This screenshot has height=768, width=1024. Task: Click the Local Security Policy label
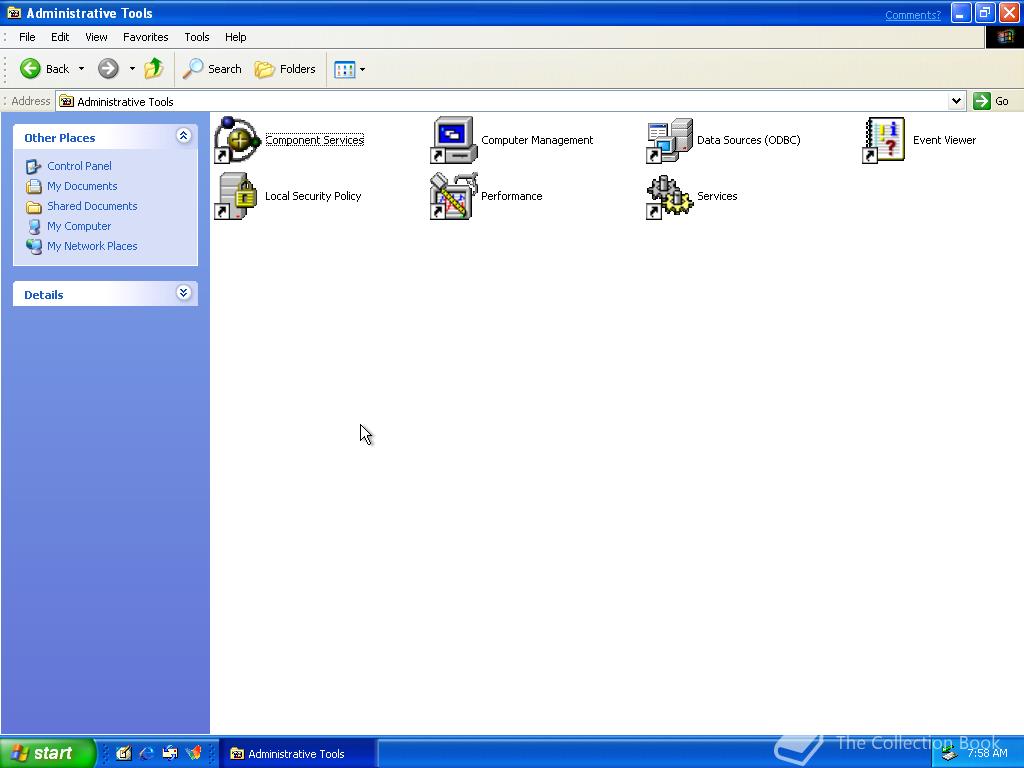click(313, 196)
